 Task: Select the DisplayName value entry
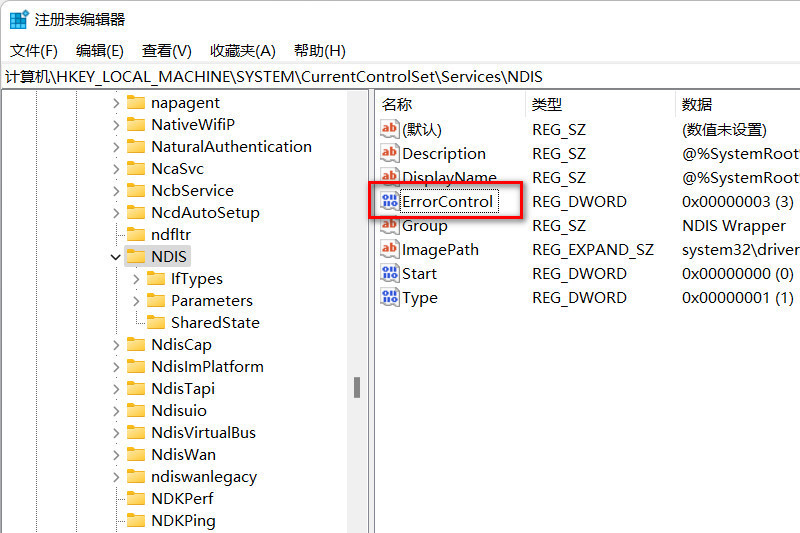coord(449,177)
